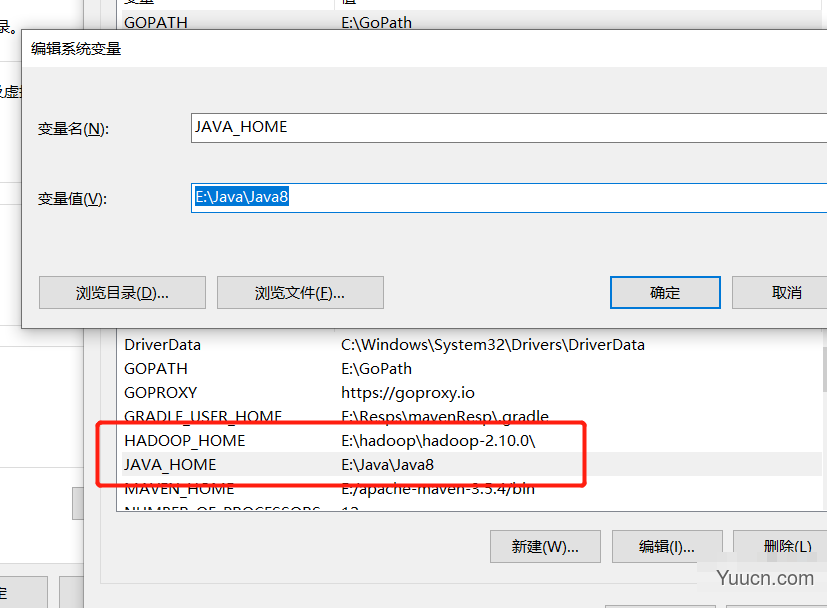Click the value E:/apache-maven-3.5.4/bin
The height and width of the screenshot is (608, 827).
[x=438, y=489]
